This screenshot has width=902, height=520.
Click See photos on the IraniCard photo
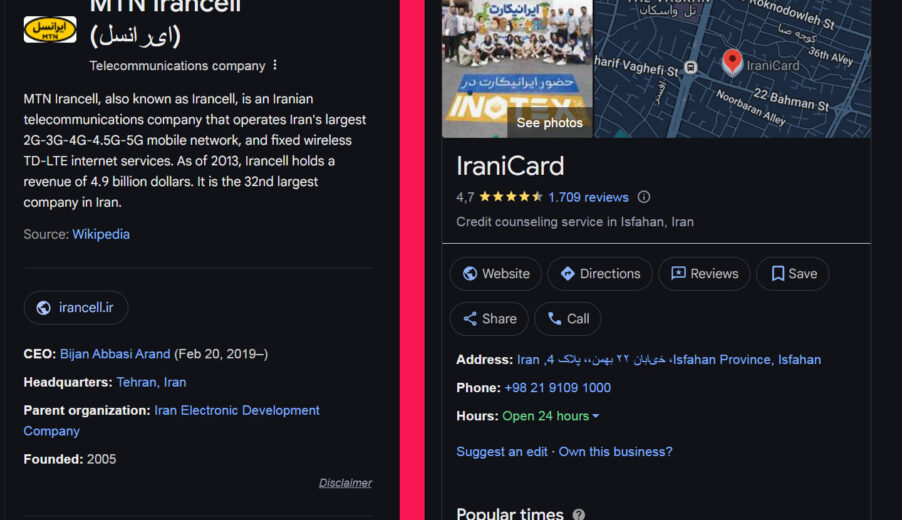tap(549, 123)
